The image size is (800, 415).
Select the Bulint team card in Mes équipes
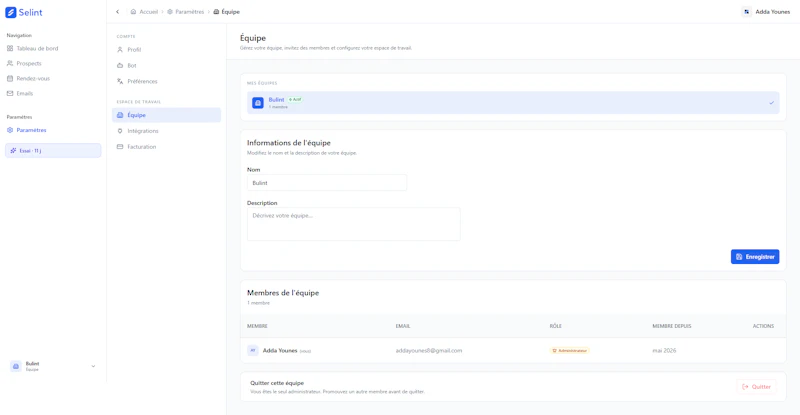[x=513, y=103]
